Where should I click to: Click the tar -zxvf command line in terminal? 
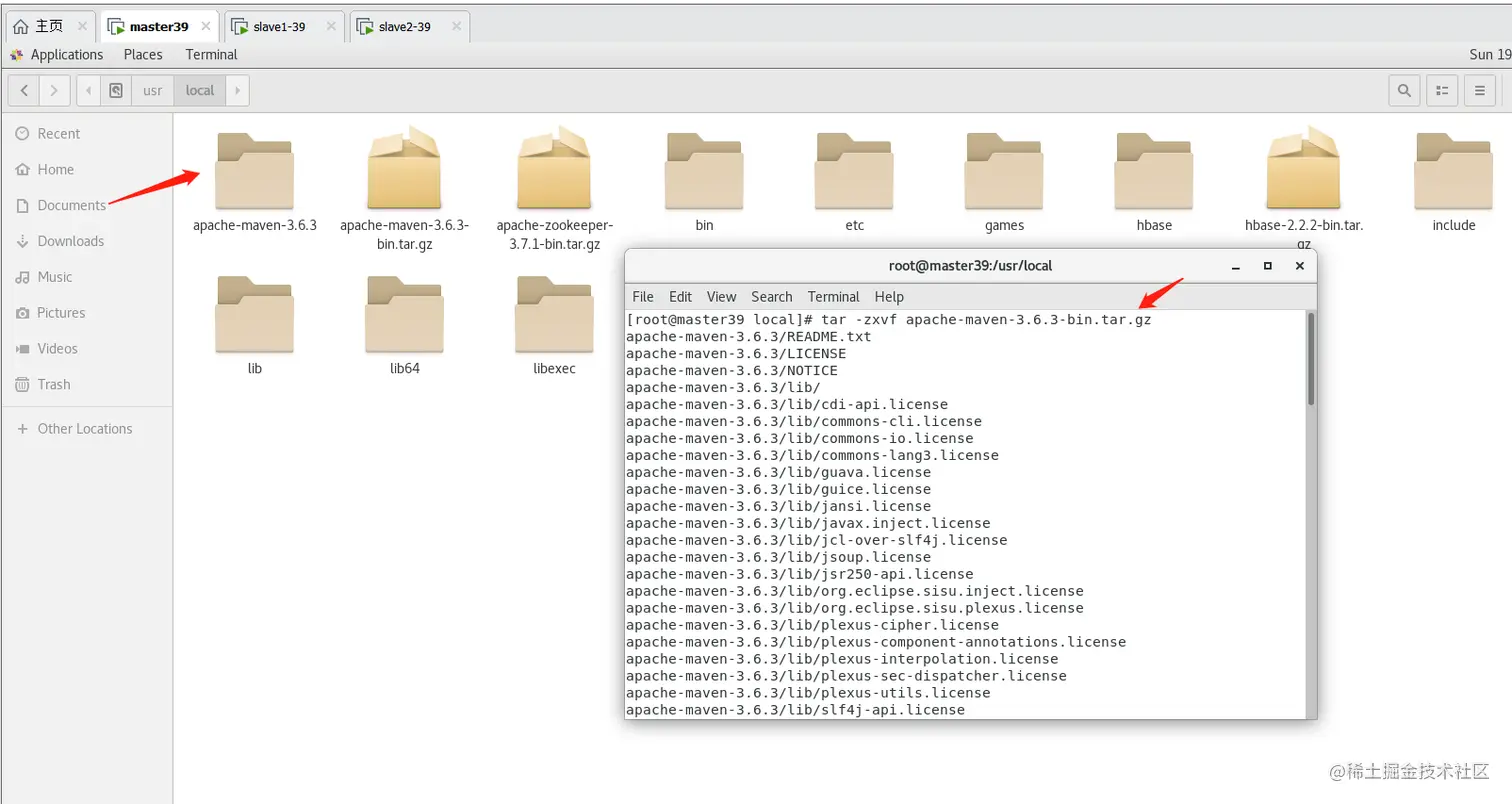point(889,320)
